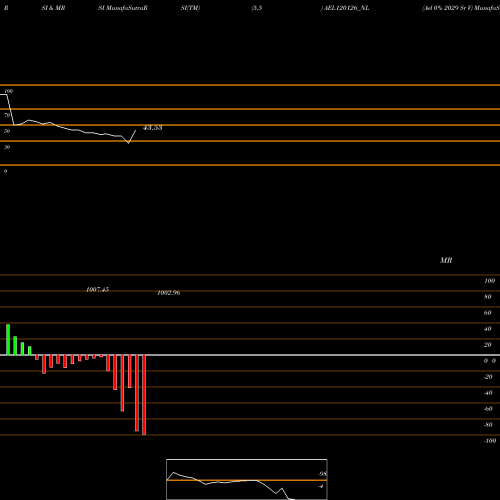Click the -98 label in mini chart
This screenshot has width=500, height=500.
click(322, 474)
